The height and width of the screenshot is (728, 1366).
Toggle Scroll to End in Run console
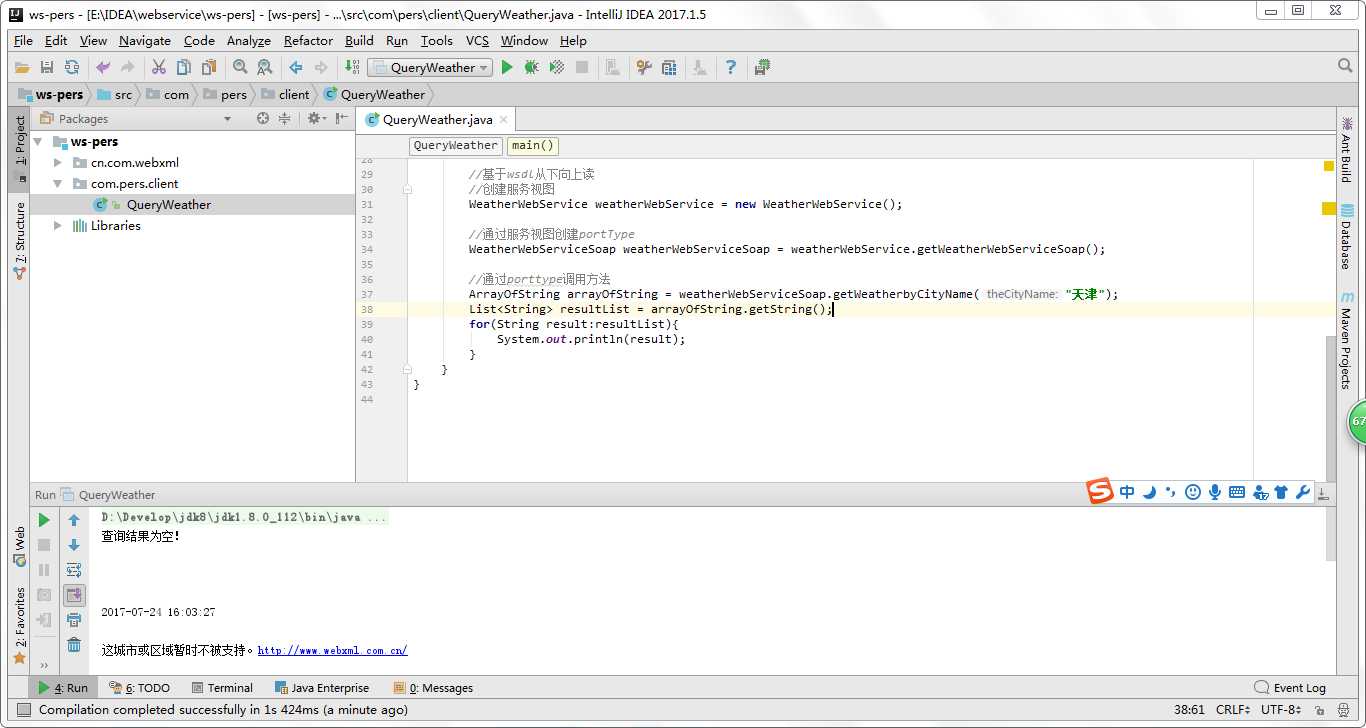(x=74, y=595)
